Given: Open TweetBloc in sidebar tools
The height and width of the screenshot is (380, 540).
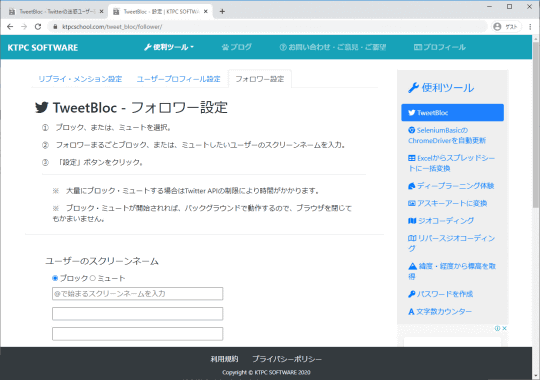Looking at the screenshot, I should pyautogui.click(x=452, y=113).
